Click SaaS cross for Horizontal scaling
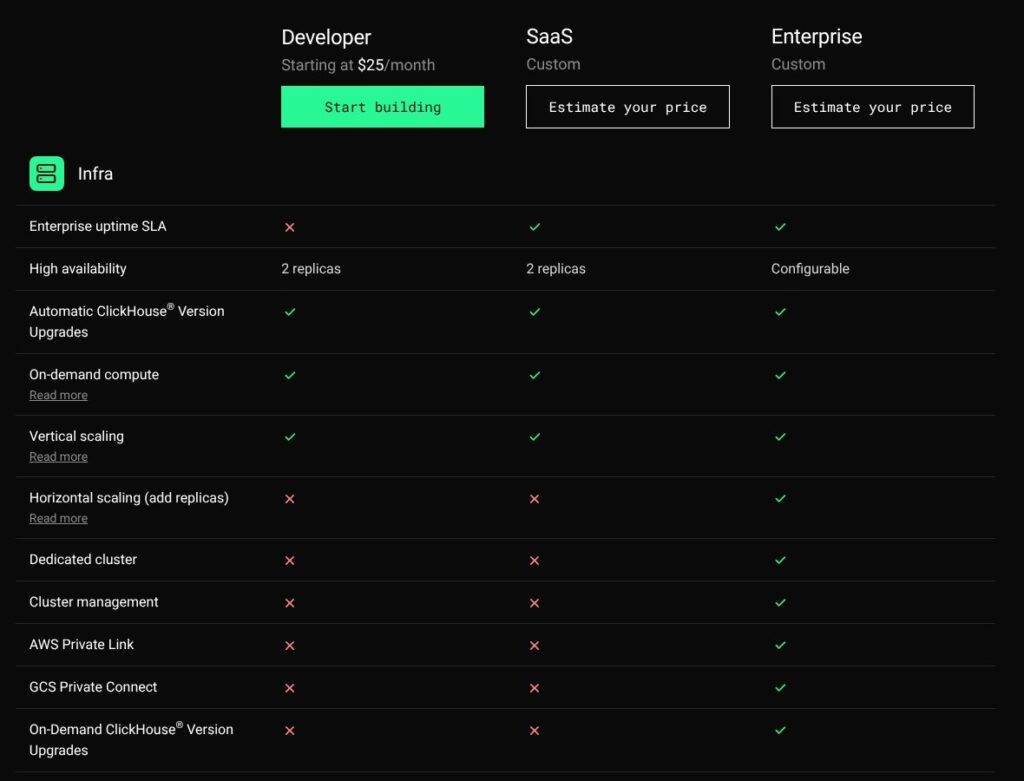 534,499
